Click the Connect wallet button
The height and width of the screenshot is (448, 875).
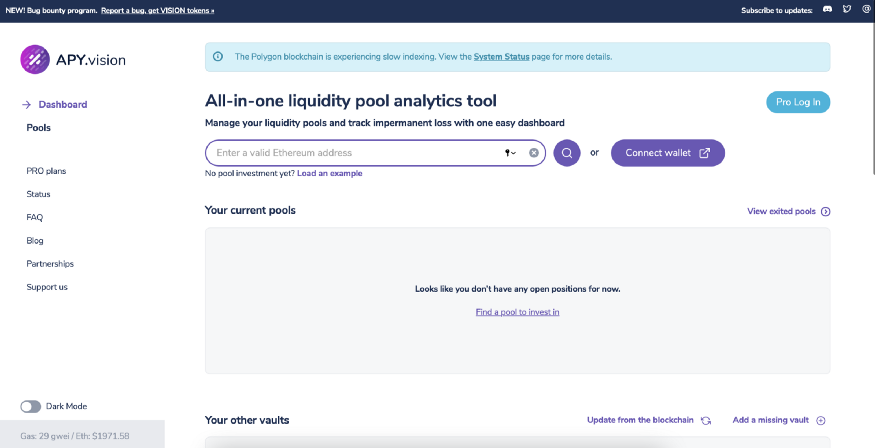tap(667, 153)
